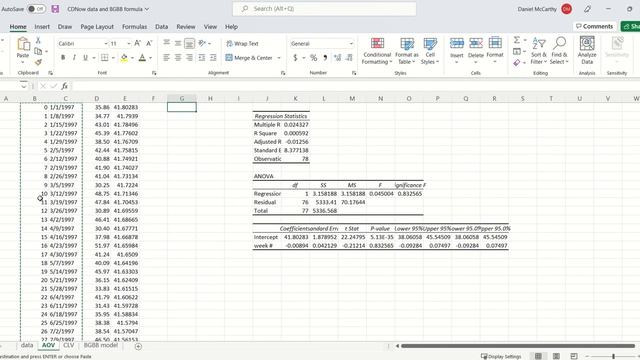Click the horizontal scrollbar
The width and height of the screenshot is (640, 360).
518,346
